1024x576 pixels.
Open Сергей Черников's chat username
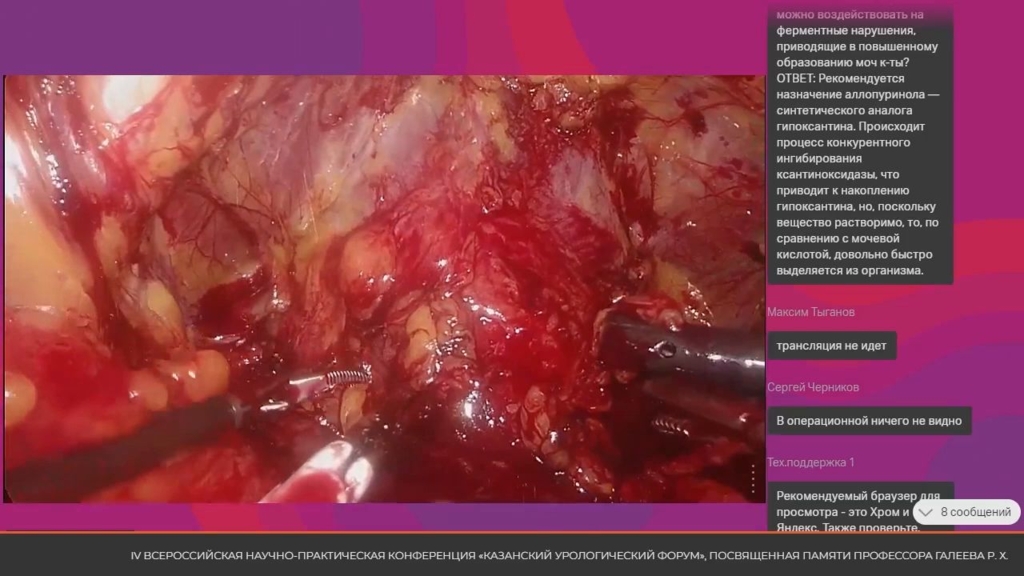pos(813,387)
